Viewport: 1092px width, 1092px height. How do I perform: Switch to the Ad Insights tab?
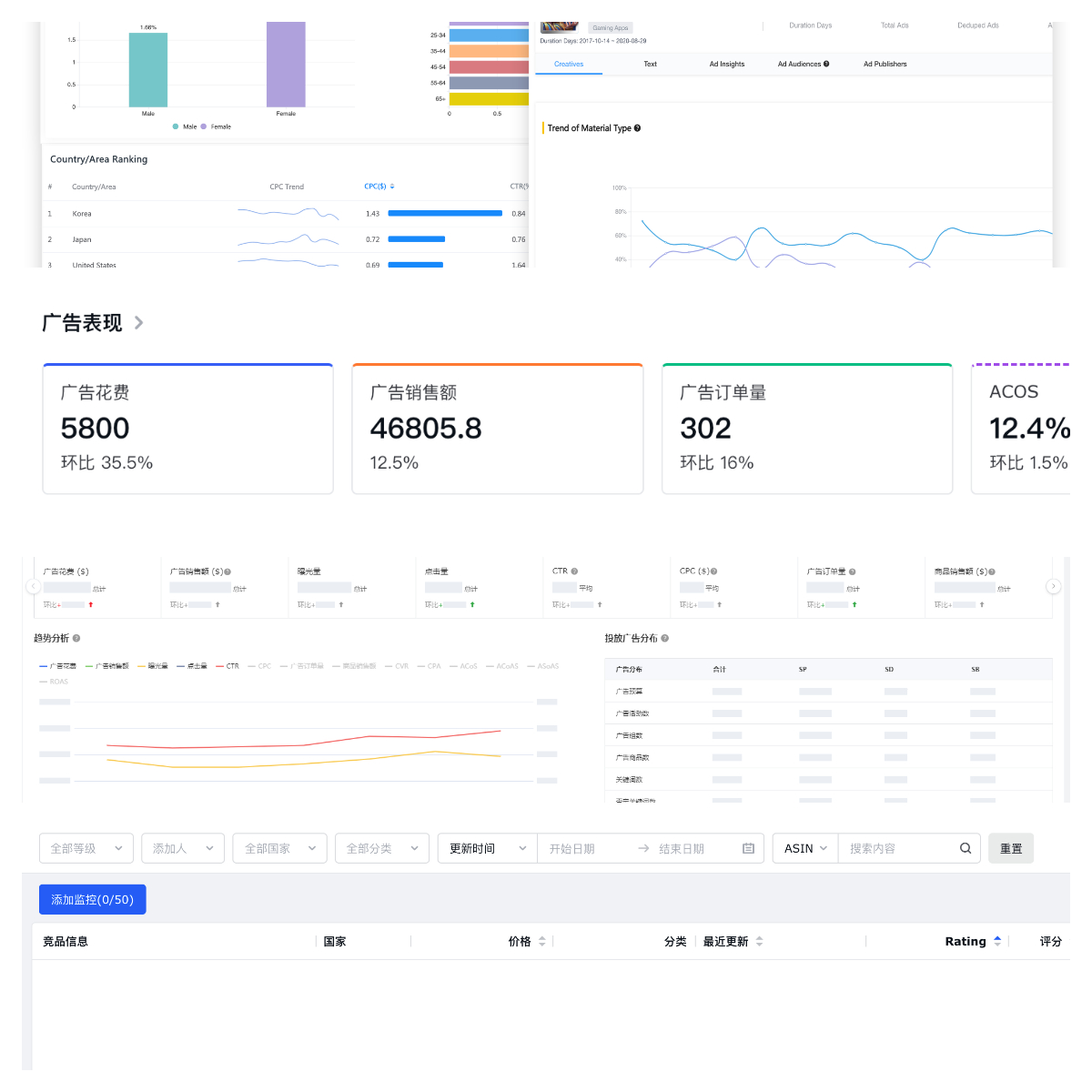tap(726, 64)
